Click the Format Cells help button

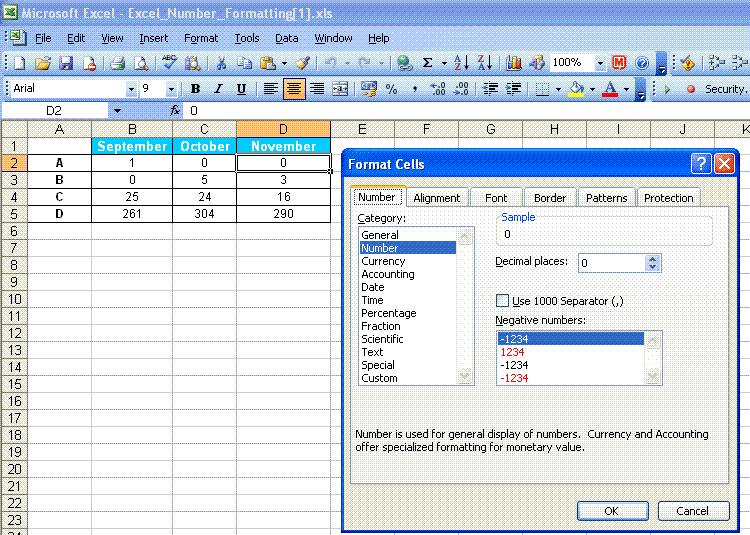tap(701, 164)
